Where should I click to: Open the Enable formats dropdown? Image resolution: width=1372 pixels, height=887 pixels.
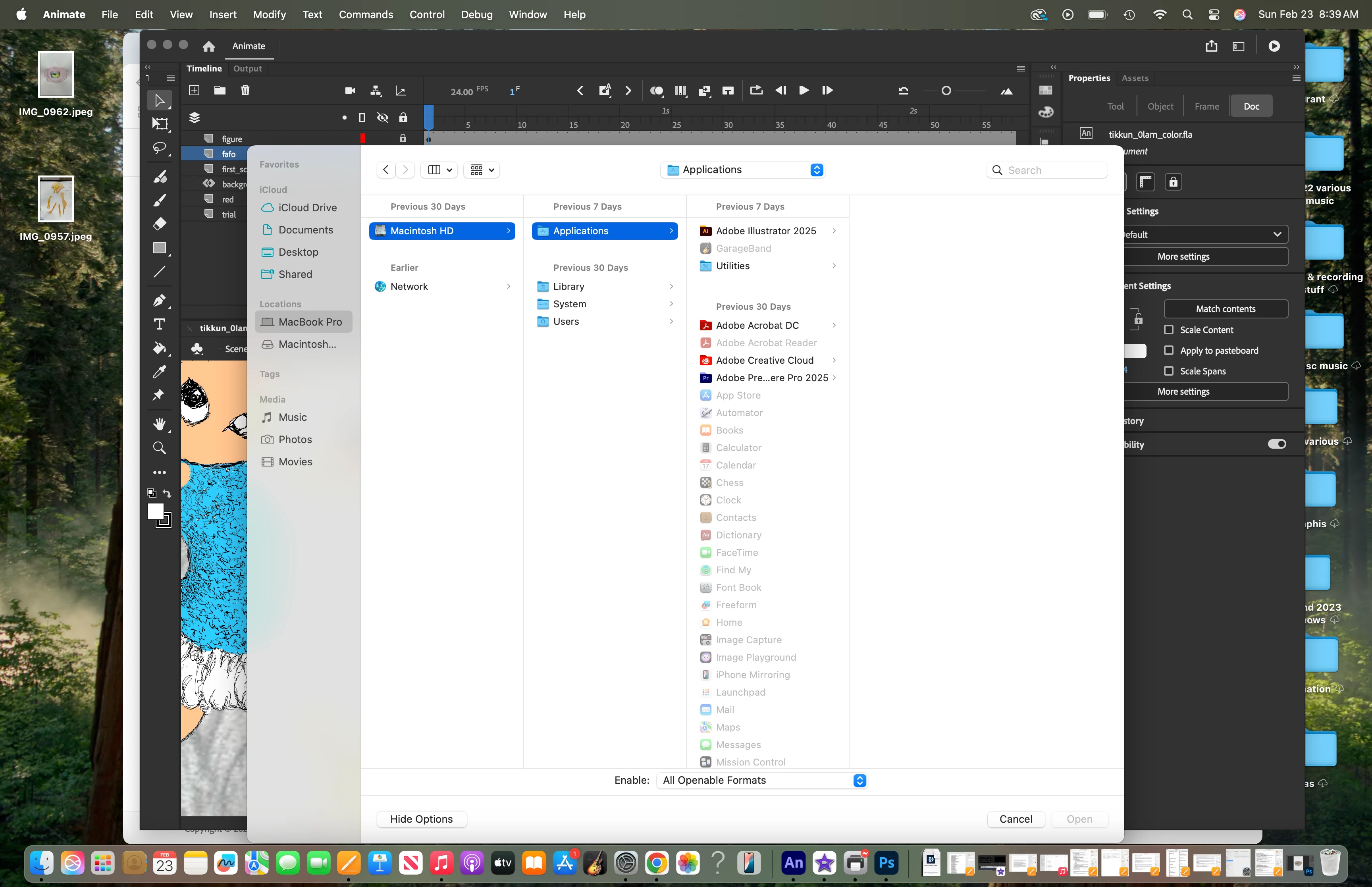click(761, 780)
